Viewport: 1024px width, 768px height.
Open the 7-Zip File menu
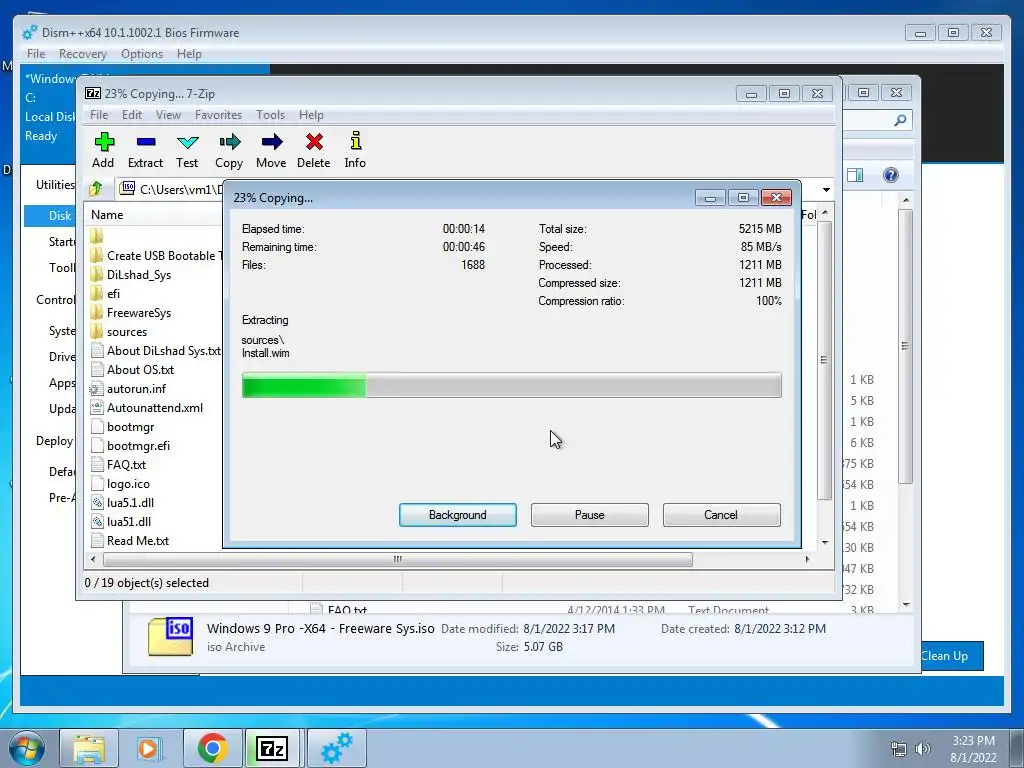99,115
